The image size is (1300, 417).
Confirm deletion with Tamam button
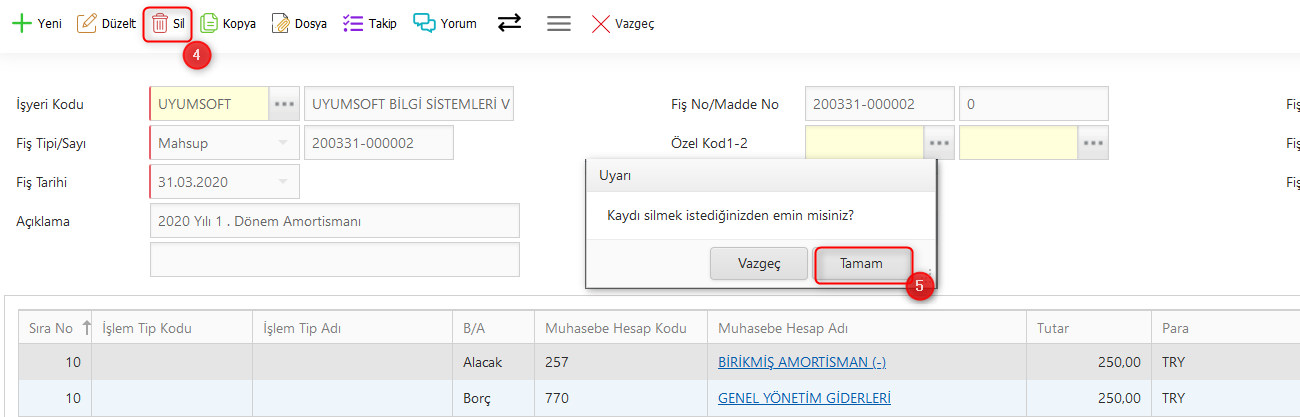861,264
